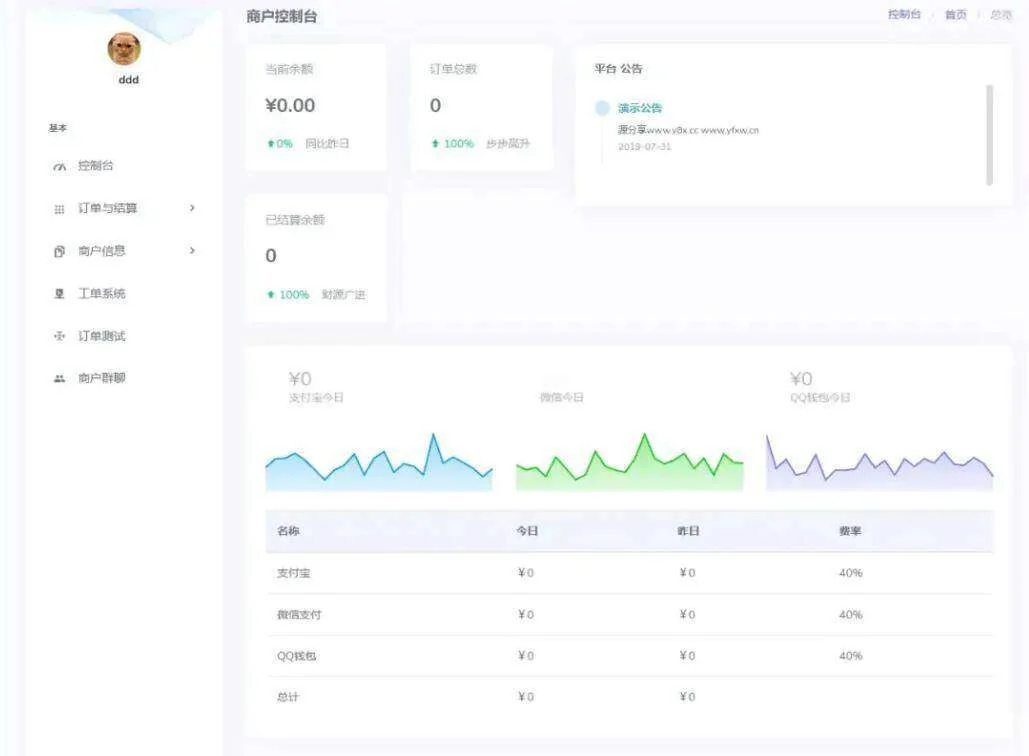Click the 控制台 breadcrumb link at top right
Image resolution: width=1029 pixels, height=756 pixels.
(x=904, y=15)
